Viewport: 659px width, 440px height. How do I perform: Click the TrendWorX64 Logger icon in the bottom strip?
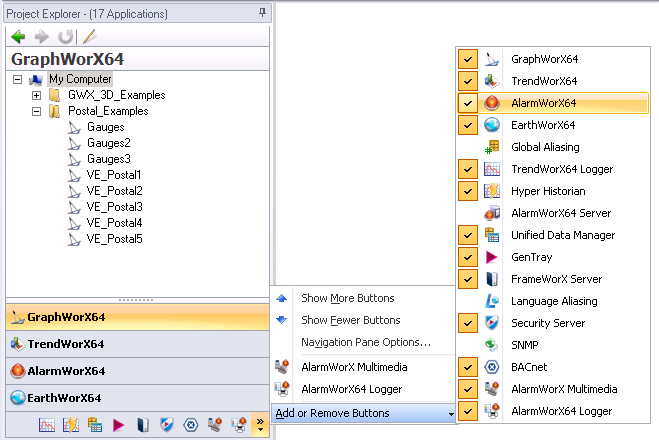pyautogui.click(x=47, y=425)
